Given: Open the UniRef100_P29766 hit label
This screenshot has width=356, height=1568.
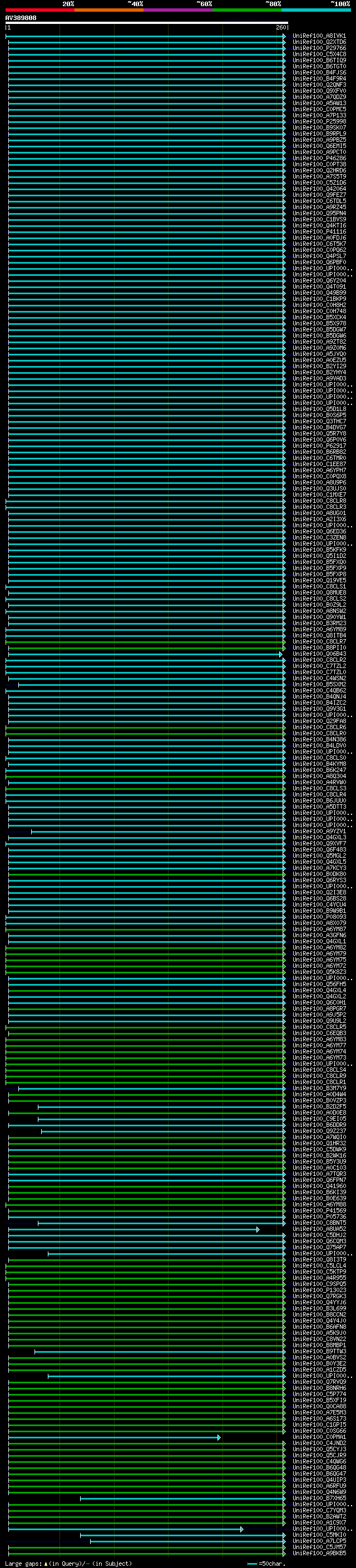Looking at the screenshot, I should pyautogui.click(x=319, y=48).
